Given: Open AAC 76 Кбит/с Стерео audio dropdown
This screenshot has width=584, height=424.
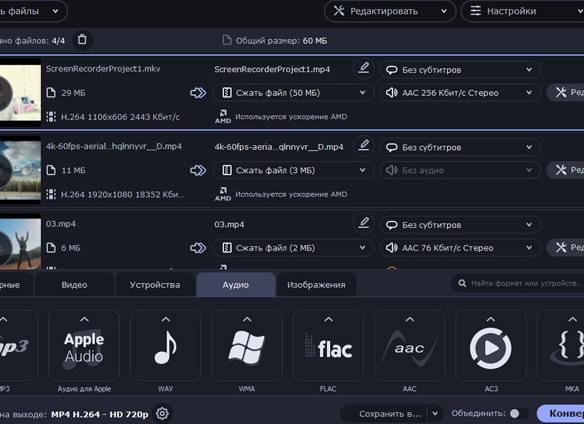Looking at the screenshot, I should [460, 248].
